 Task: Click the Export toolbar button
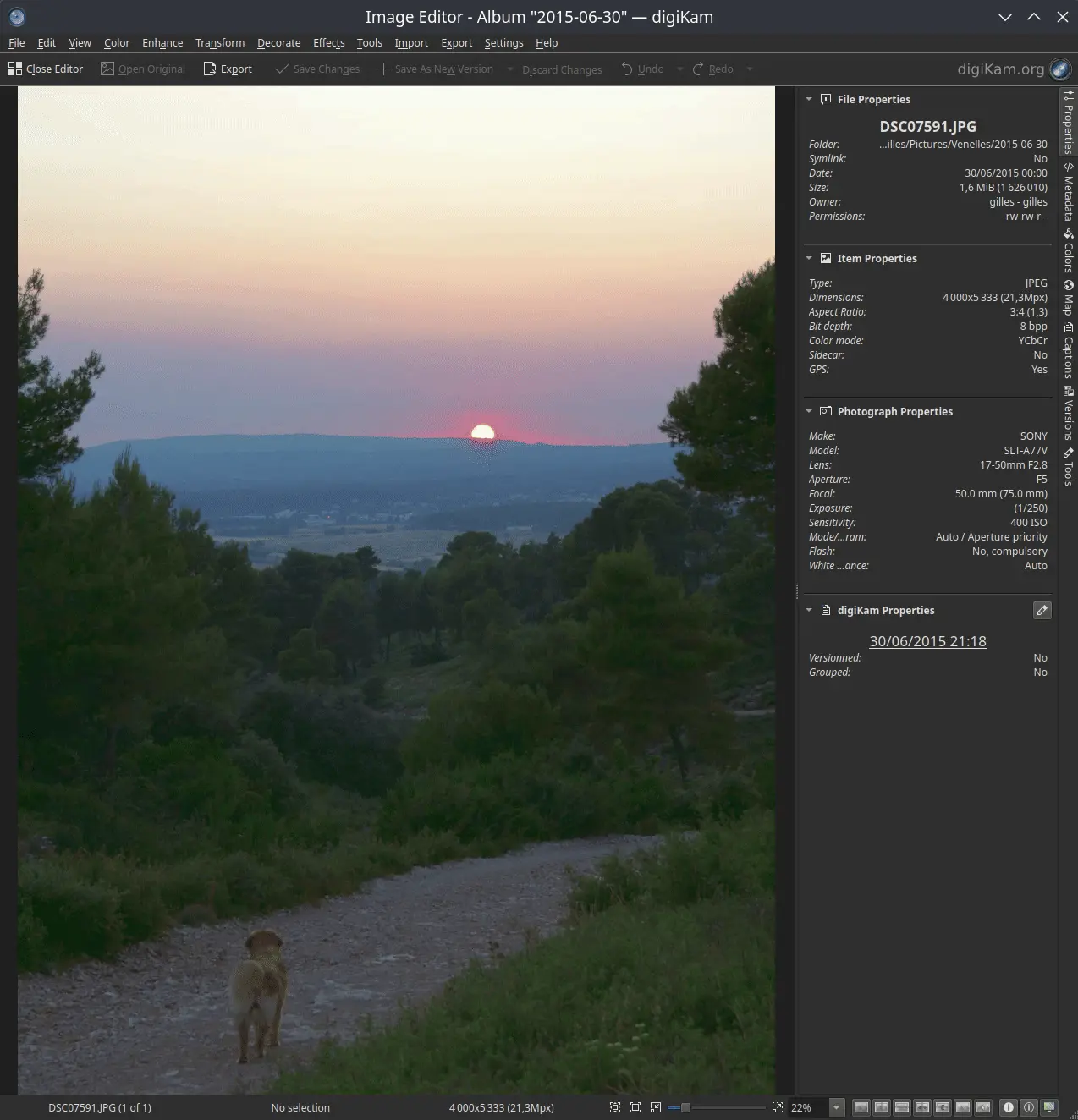(x=228, y=69)
